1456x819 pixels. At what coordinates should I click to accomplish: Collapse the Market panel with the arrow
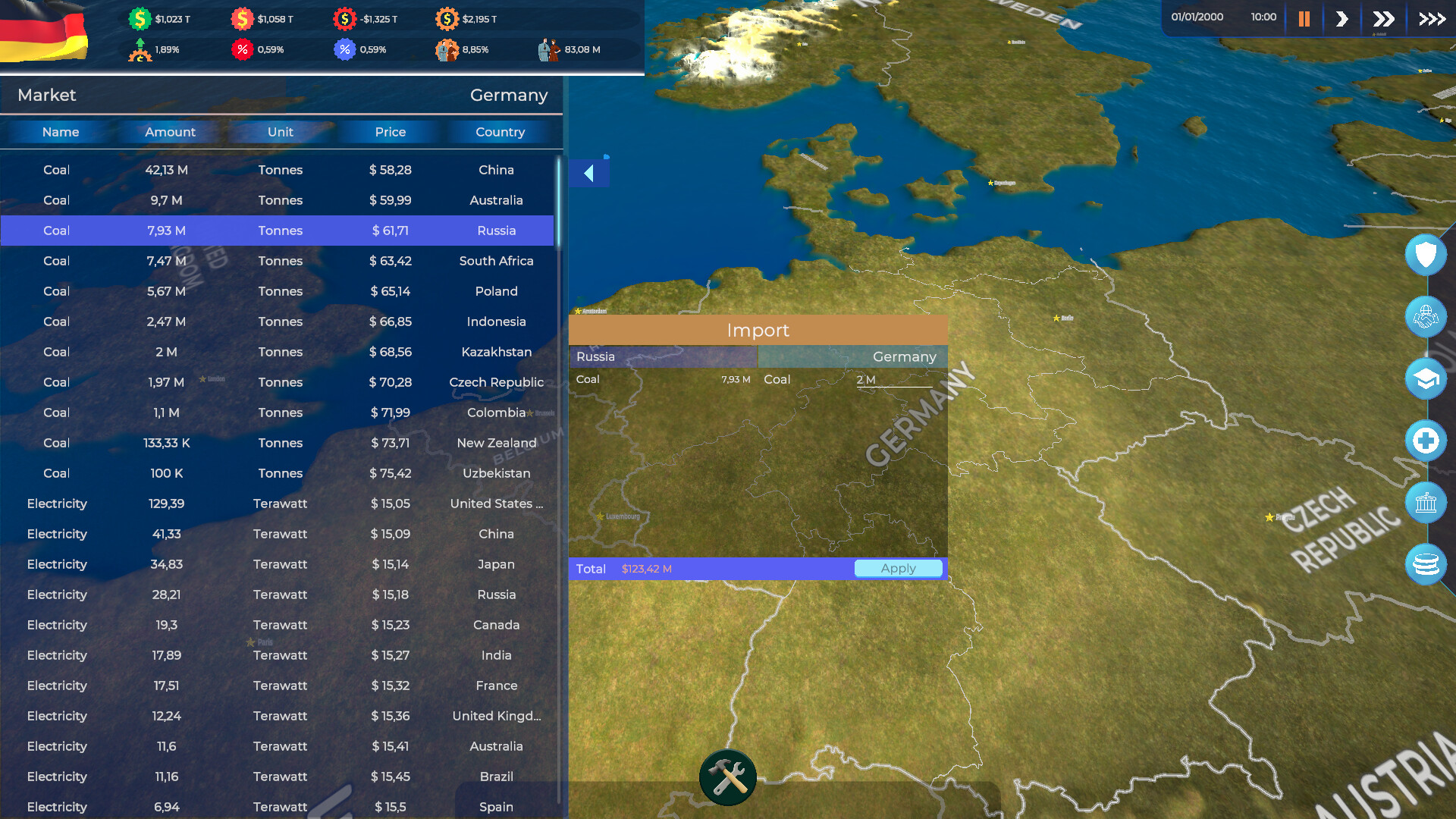pos(589,173)
